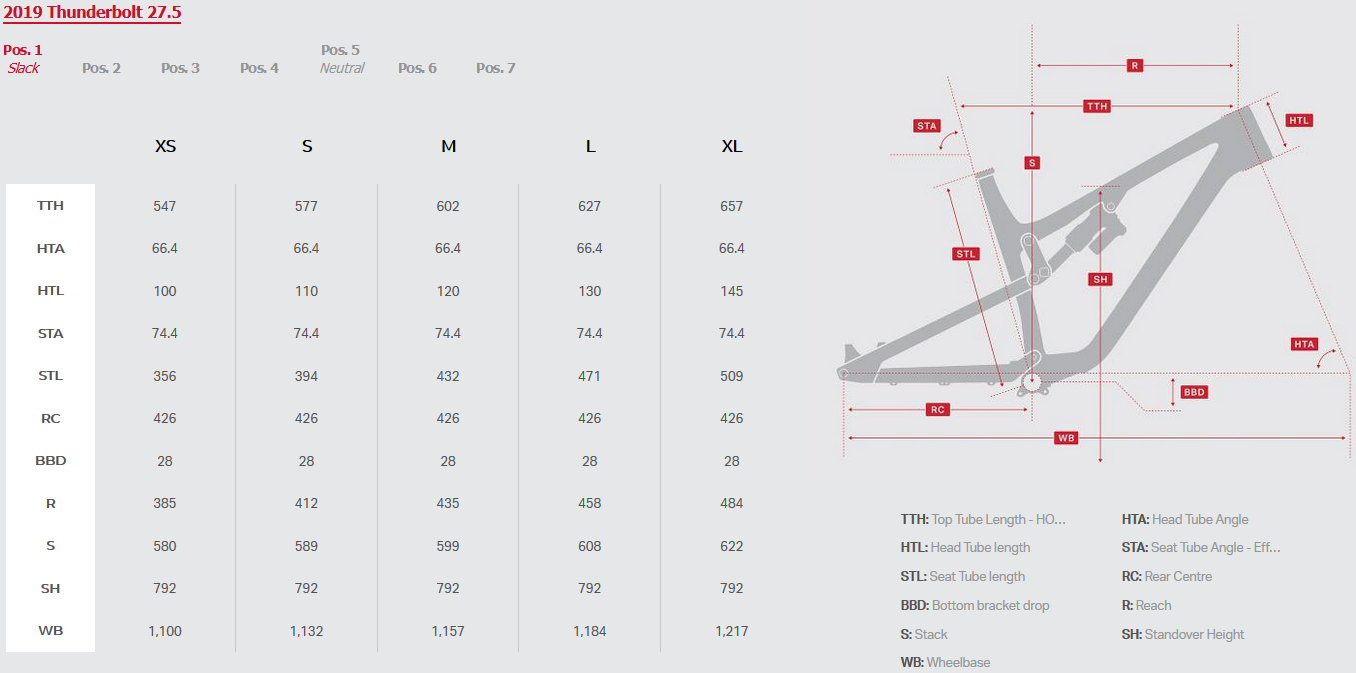This screenshot has height=673, width=1356.
Task: Switch to Pos. 6 geometry
Action: (x=417, y=68)
